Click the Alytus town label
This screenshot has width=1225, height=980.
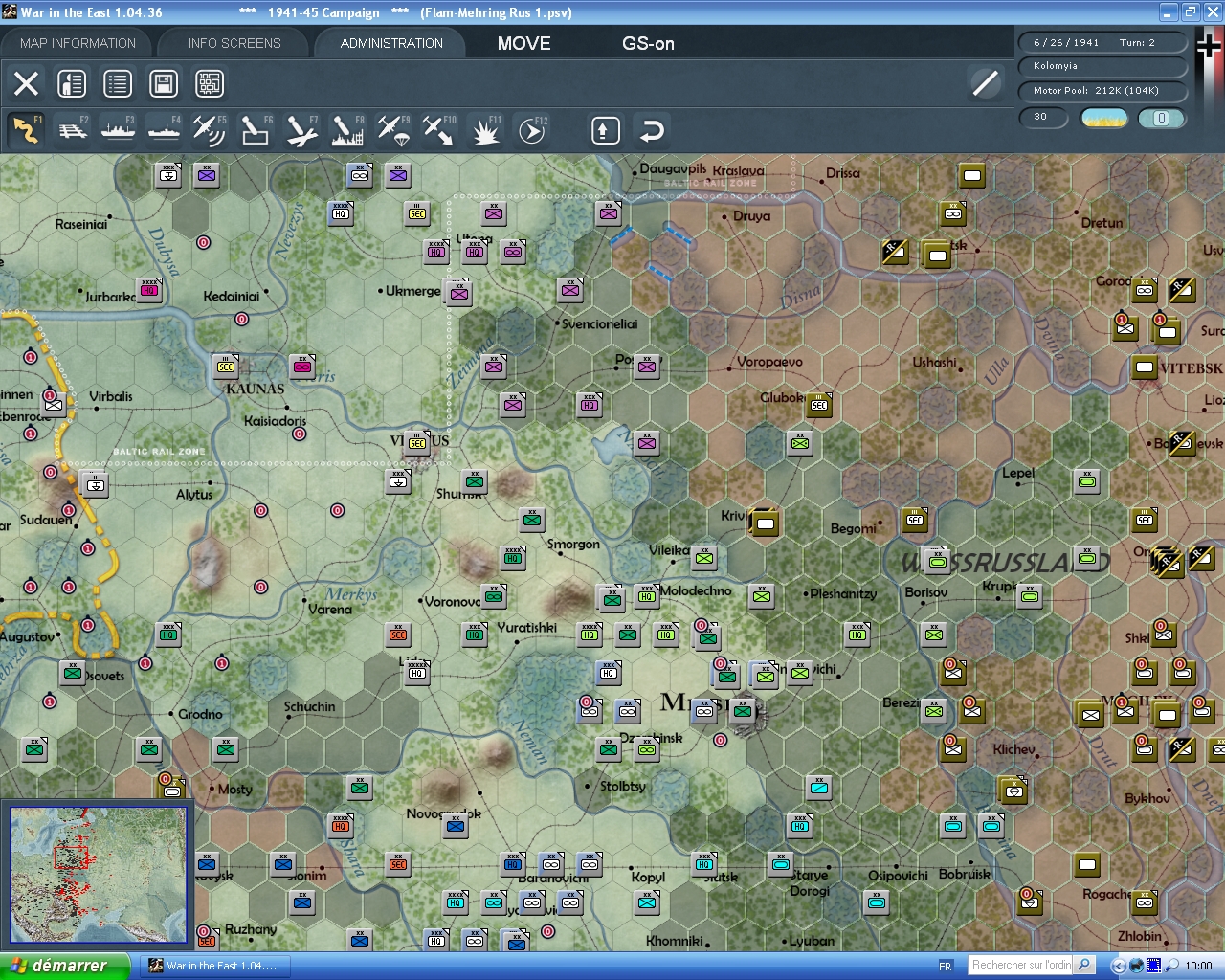(x=194, y=495)
